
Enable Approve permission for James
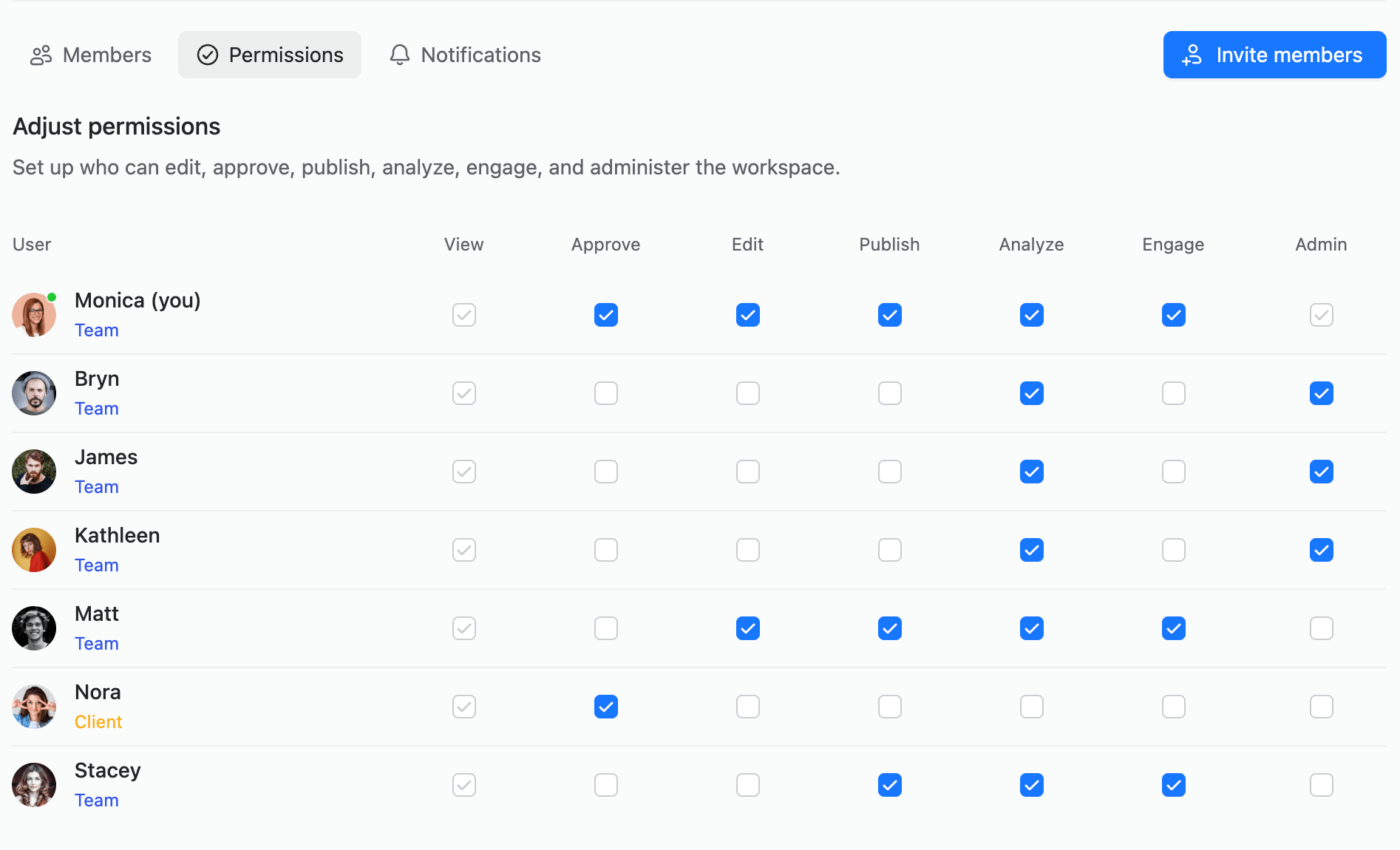click(606, 472)
